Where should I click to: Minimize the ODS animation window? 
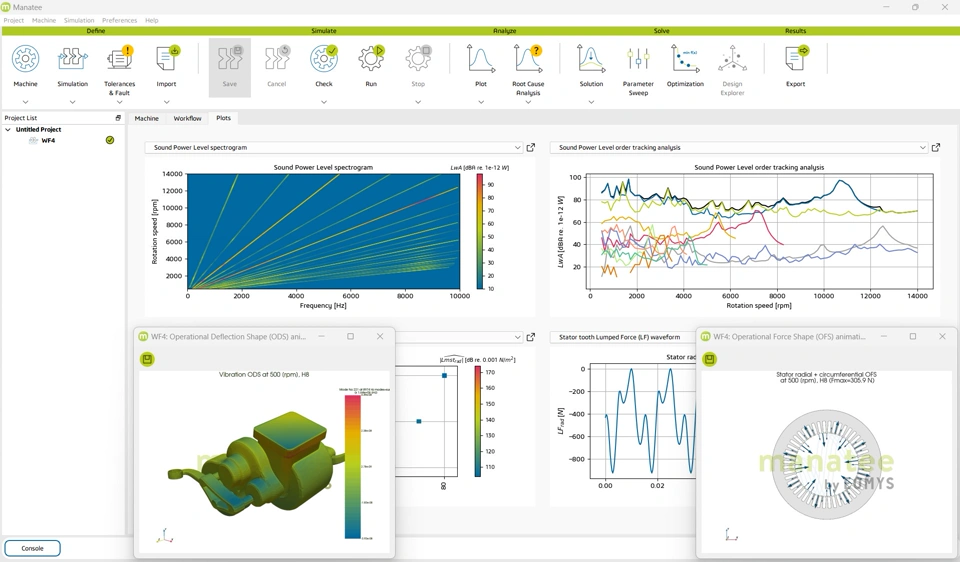click(321, 336)
